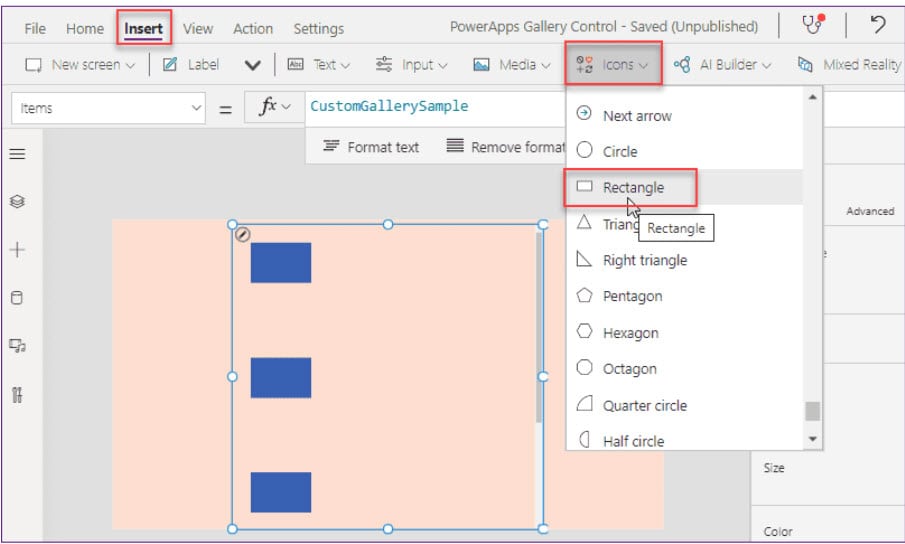
Task: Select Octagon from the list
Action: pos(685,369)
